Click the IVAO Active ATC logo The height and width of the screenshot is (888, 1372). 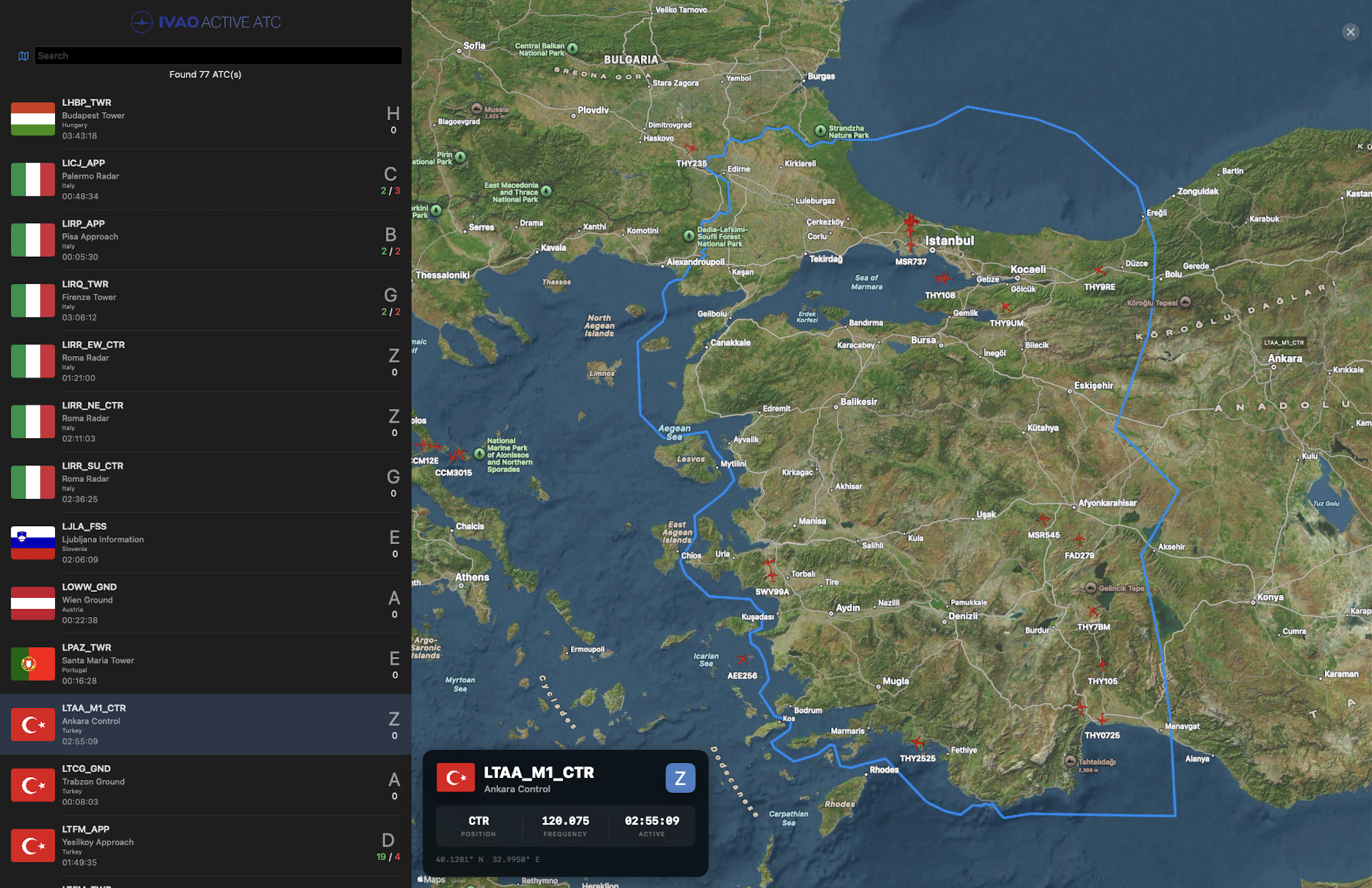point(206,22)
